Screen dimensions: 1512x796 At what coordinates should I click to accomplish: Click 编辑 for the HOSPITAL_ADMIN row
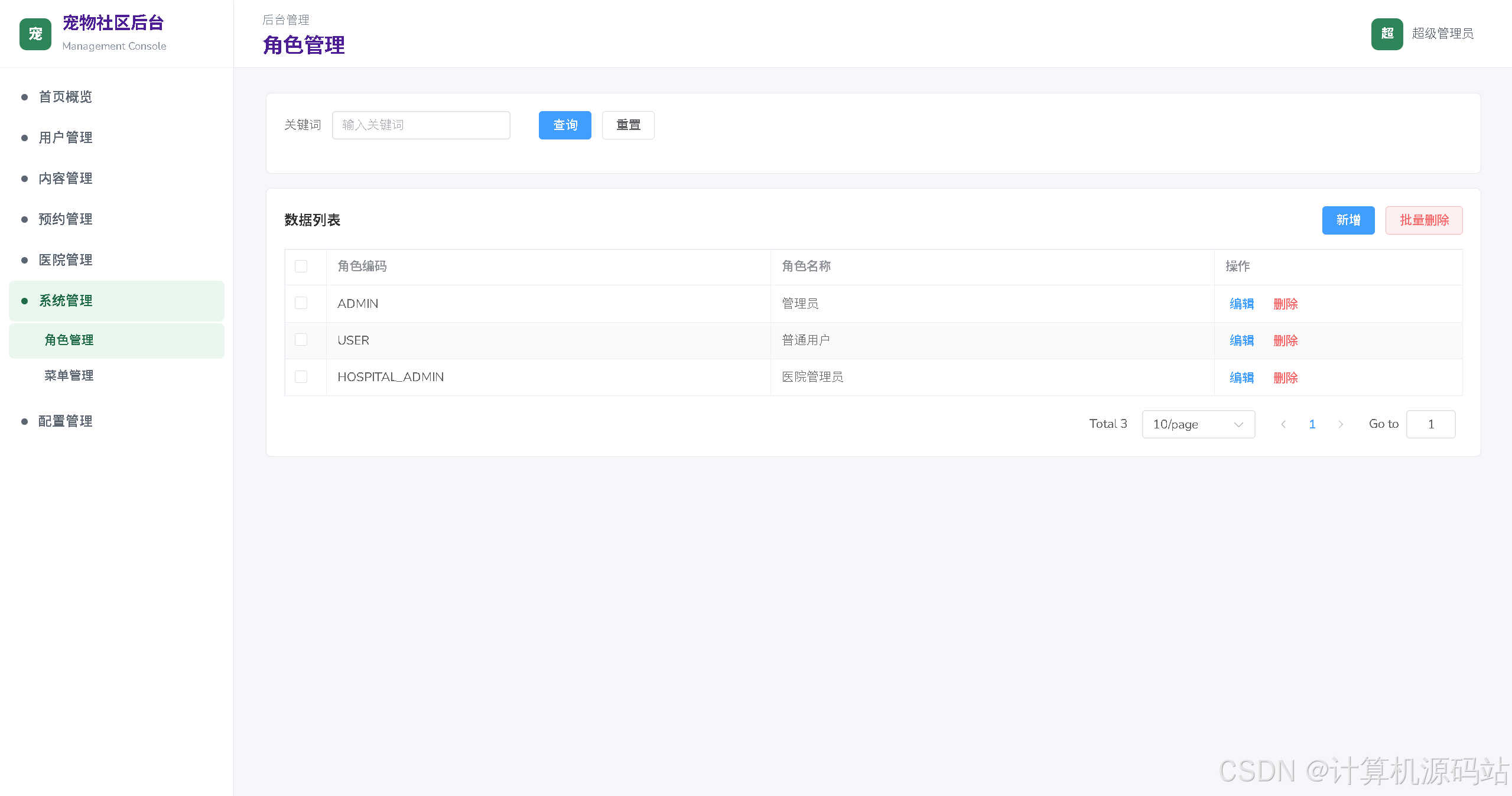pyautogui.click(x=1241, y=378)
